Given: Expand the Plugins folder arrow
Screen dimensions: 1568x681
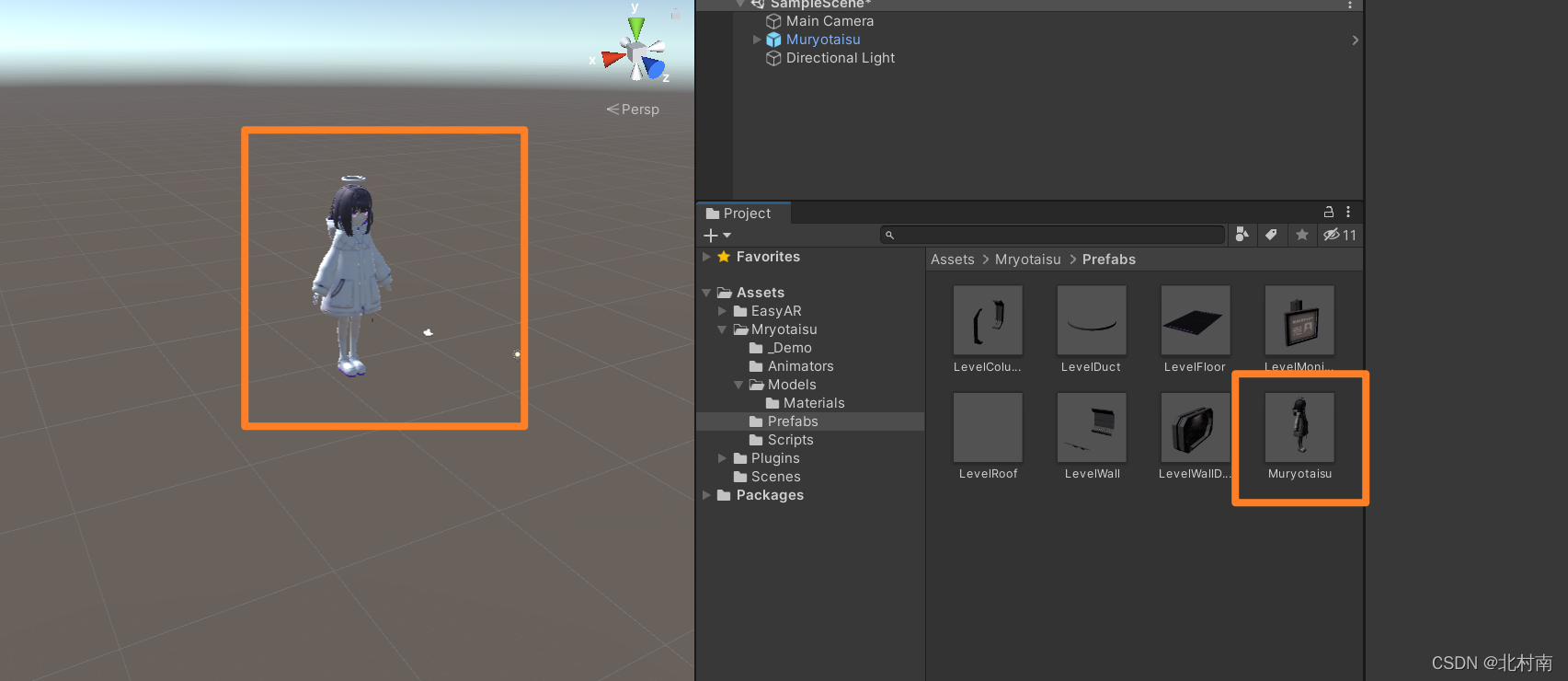Looking at the screenshot, I should point(722,458).
